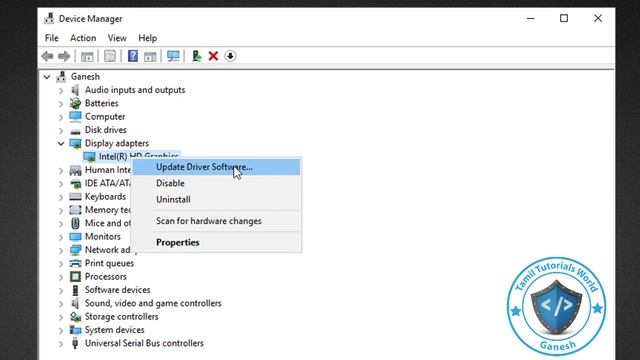Image resolution: width=640 pixels, height=360 pixels.
Task: Toggle the console tree pane toolbar icon
Action: click(87, 56)
